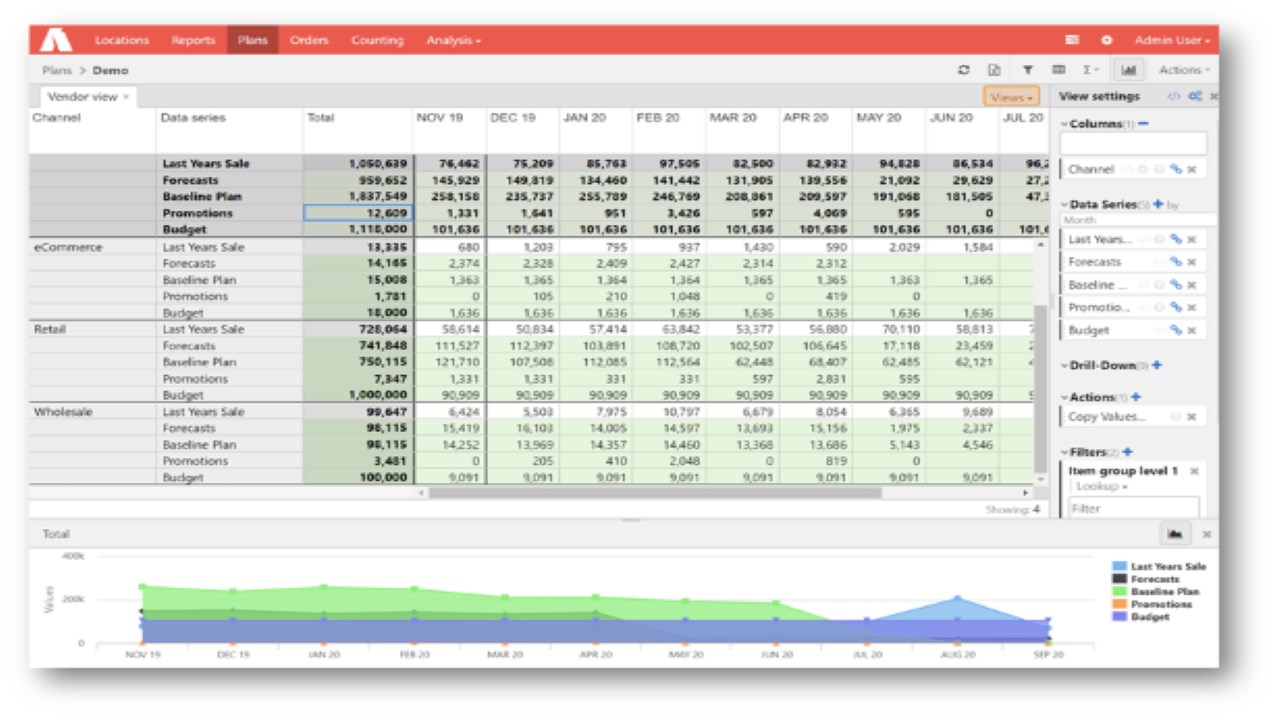Image resolution: width=1280 pixels, height=720 pixels.
Task: Click the link icon on Channel column
Action: click(1176, 170)
